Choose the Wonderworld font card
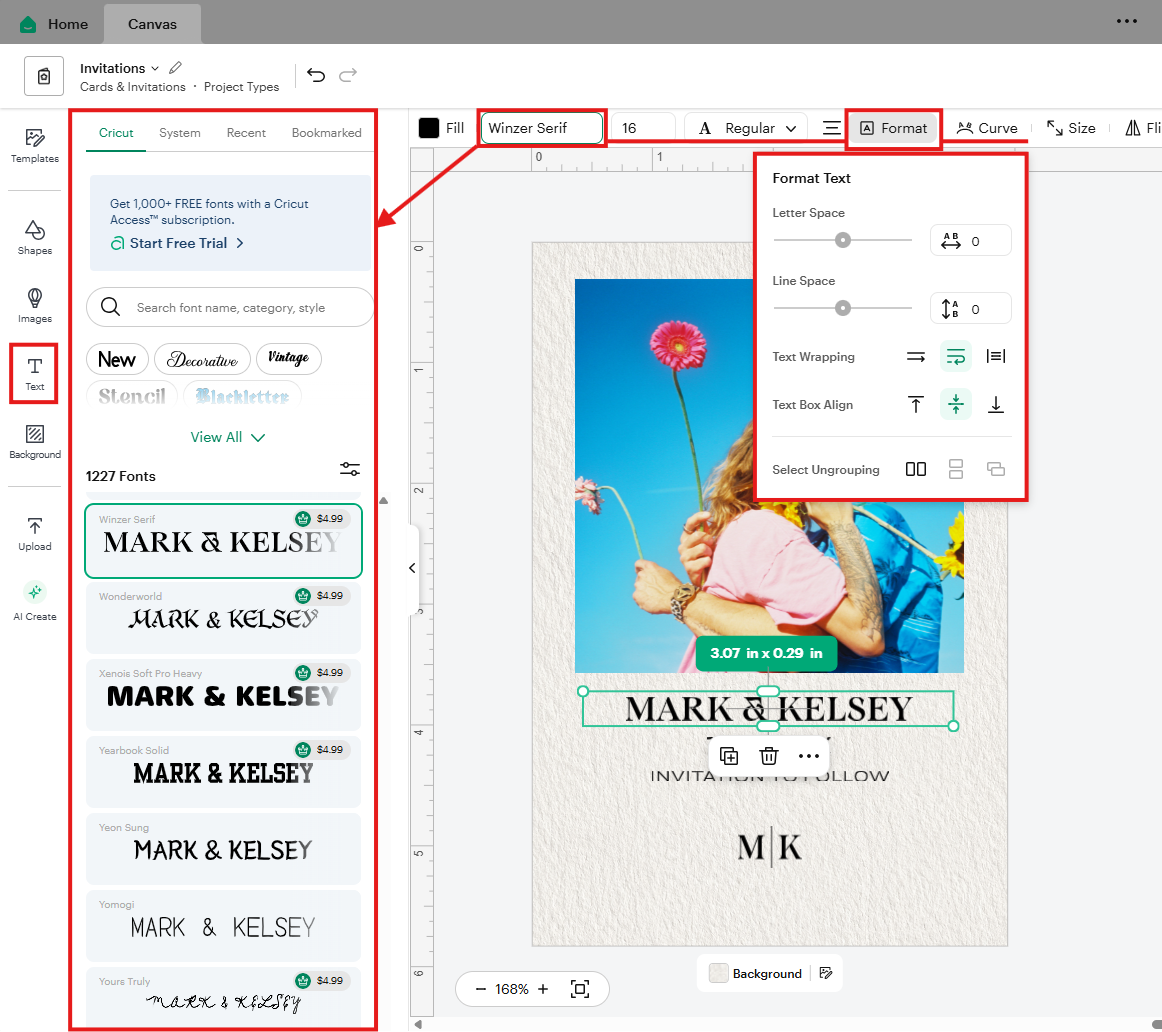This screenshot has width=1162, height=1032. click(x=223, y=618)
